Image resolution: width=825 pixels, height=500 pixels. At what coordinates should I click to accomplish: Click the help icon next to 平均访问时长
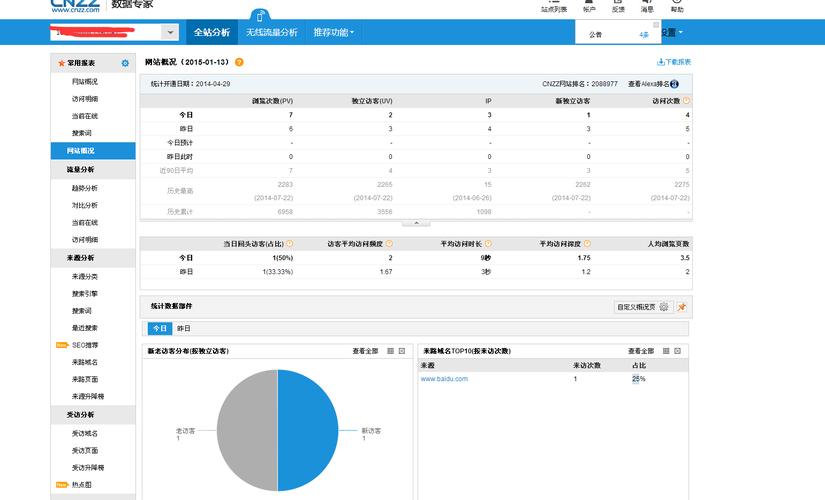tap(489, 243)
